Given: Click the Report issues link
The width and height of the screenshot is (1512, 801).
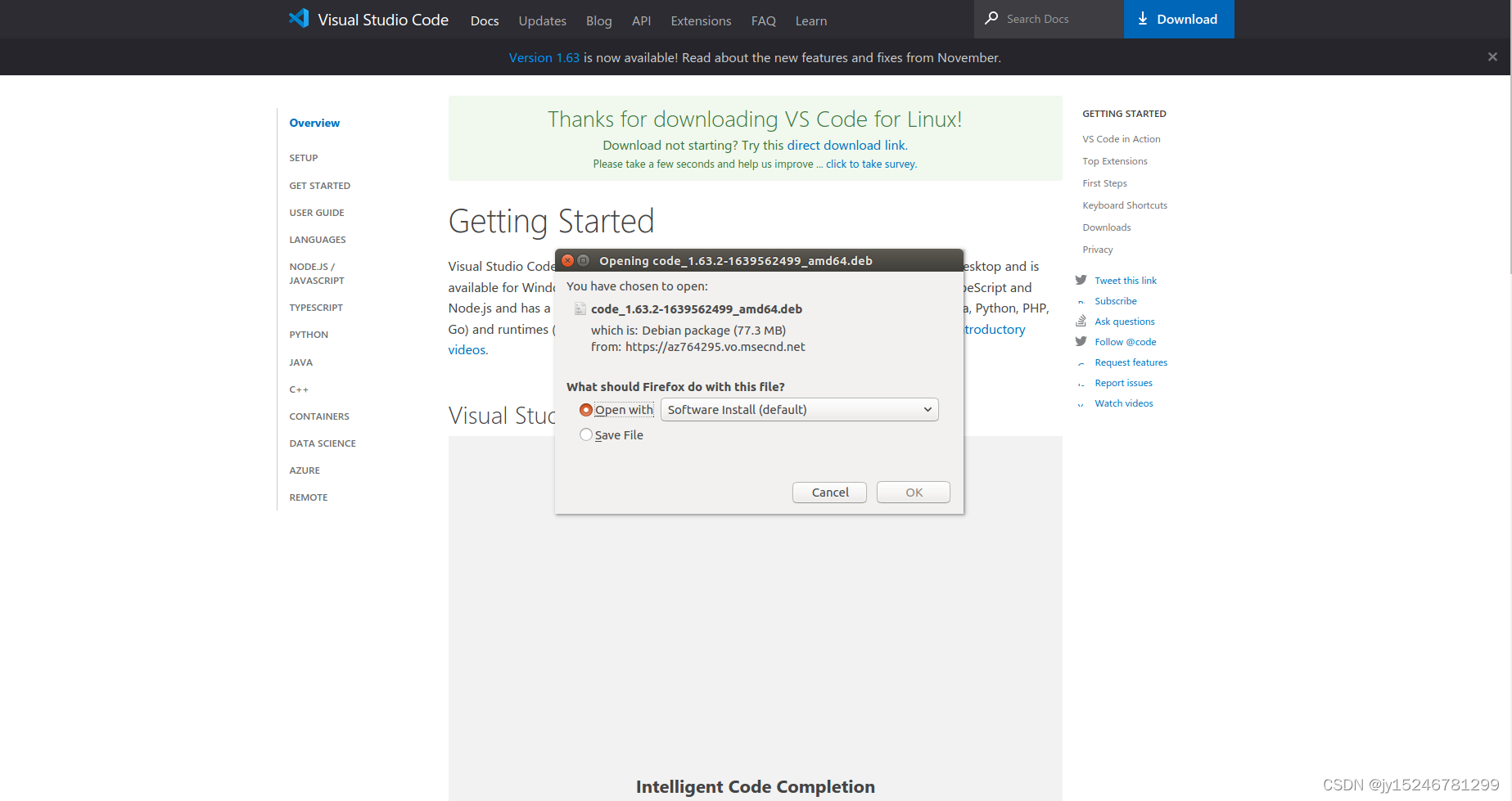Looking at the screenshot, I should (1123, 383).
